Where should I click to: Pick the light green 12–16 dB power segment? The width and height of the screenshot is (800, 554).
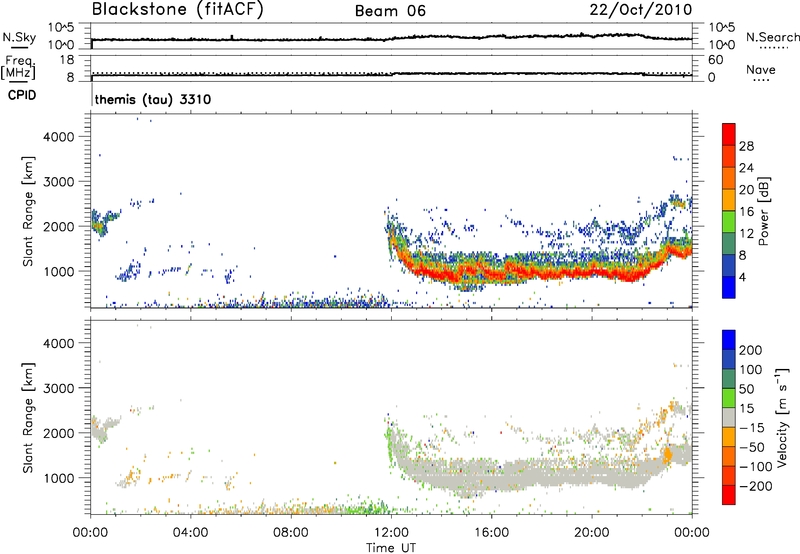(729, 221)
